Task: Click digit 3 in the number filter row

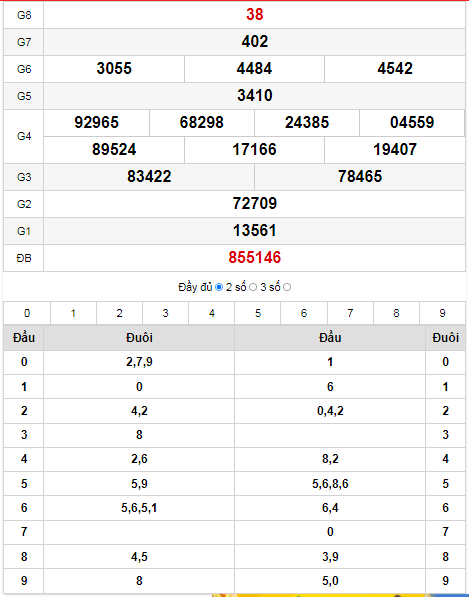Action: (x=166, y=313)
